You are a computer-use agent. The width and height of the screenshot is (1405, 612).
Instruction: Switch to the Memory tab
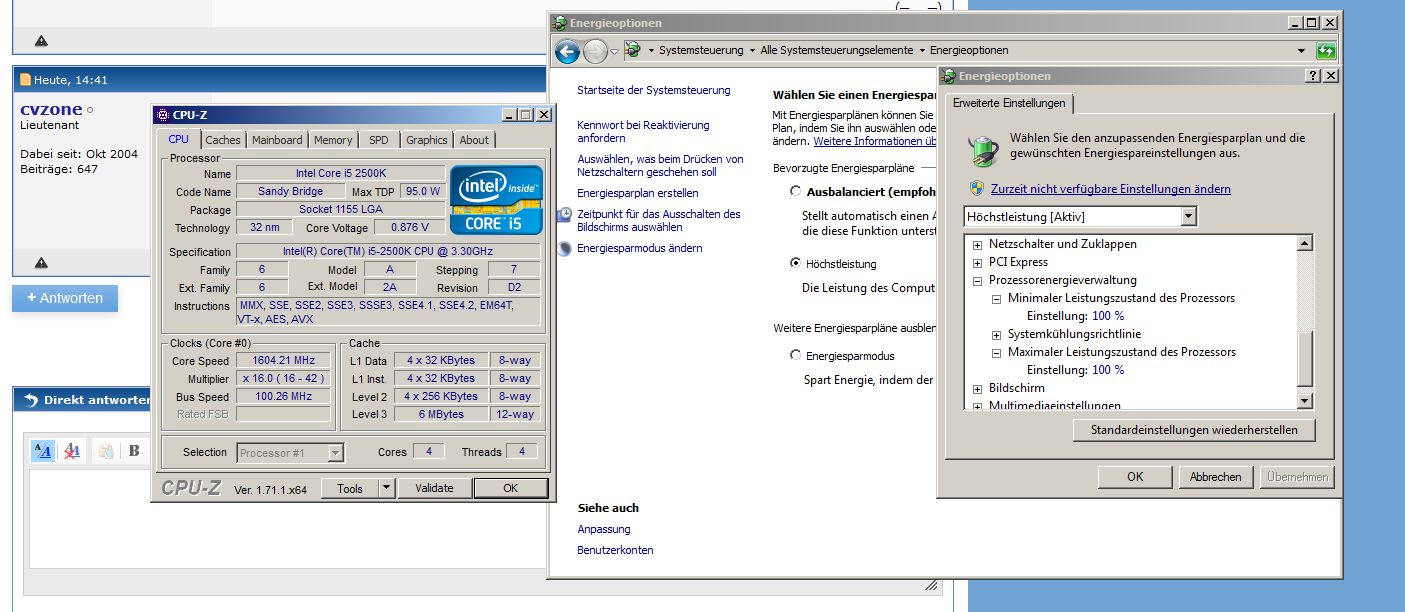pos(333,140)
